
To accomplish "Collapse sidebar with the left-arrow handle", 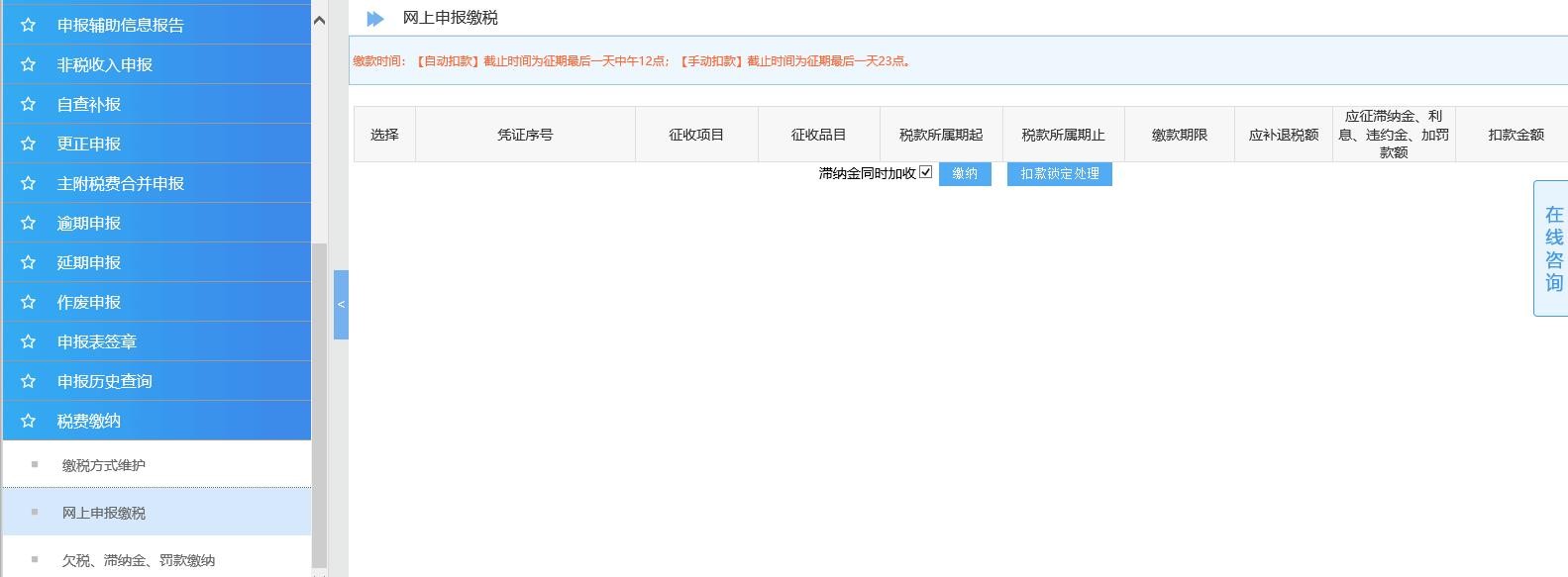I will coord(341,305).
